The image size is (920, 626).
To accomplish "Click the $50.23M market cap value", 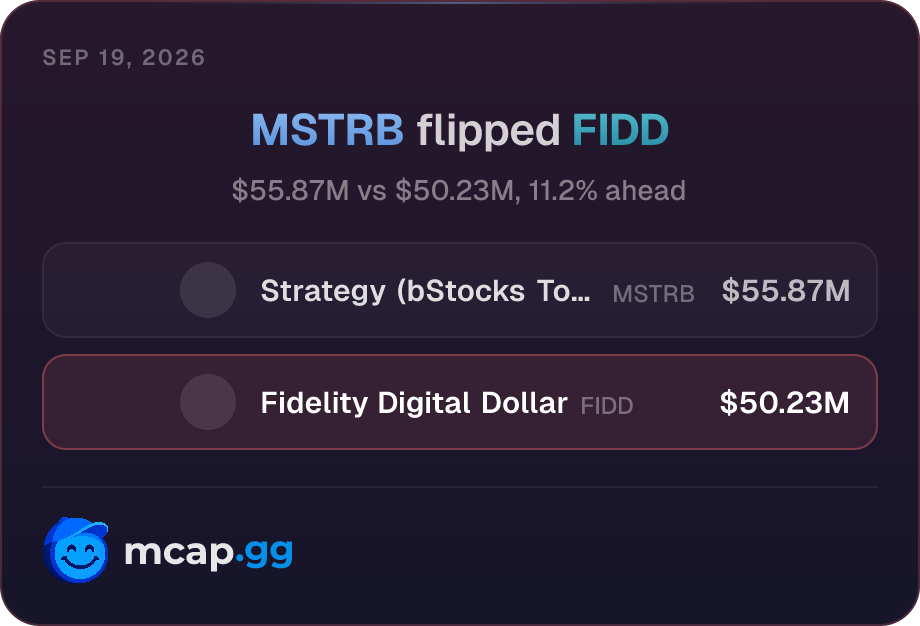I will point(784,402).
